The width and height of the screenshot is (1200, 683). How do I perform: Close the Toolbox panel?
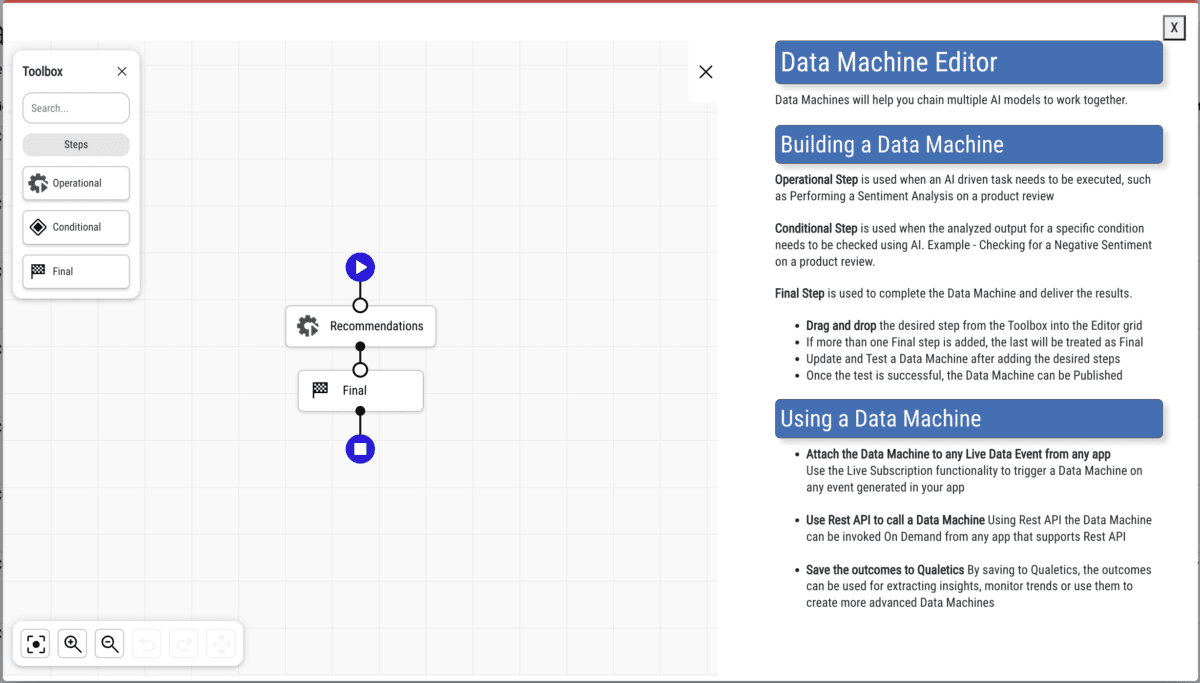tap(121, 71)
